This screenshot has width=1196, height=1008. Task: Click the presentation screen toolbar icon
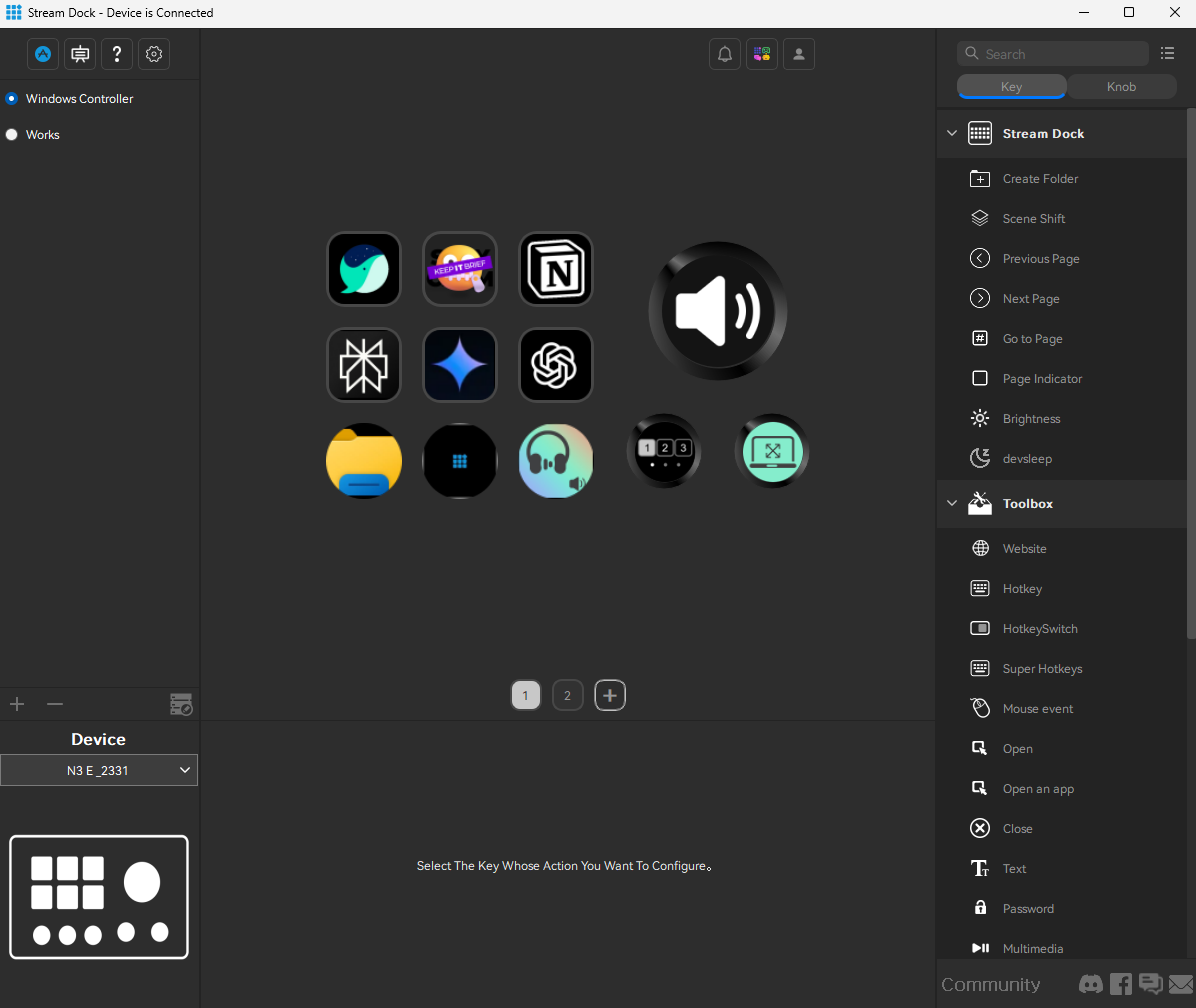point(80,54)
